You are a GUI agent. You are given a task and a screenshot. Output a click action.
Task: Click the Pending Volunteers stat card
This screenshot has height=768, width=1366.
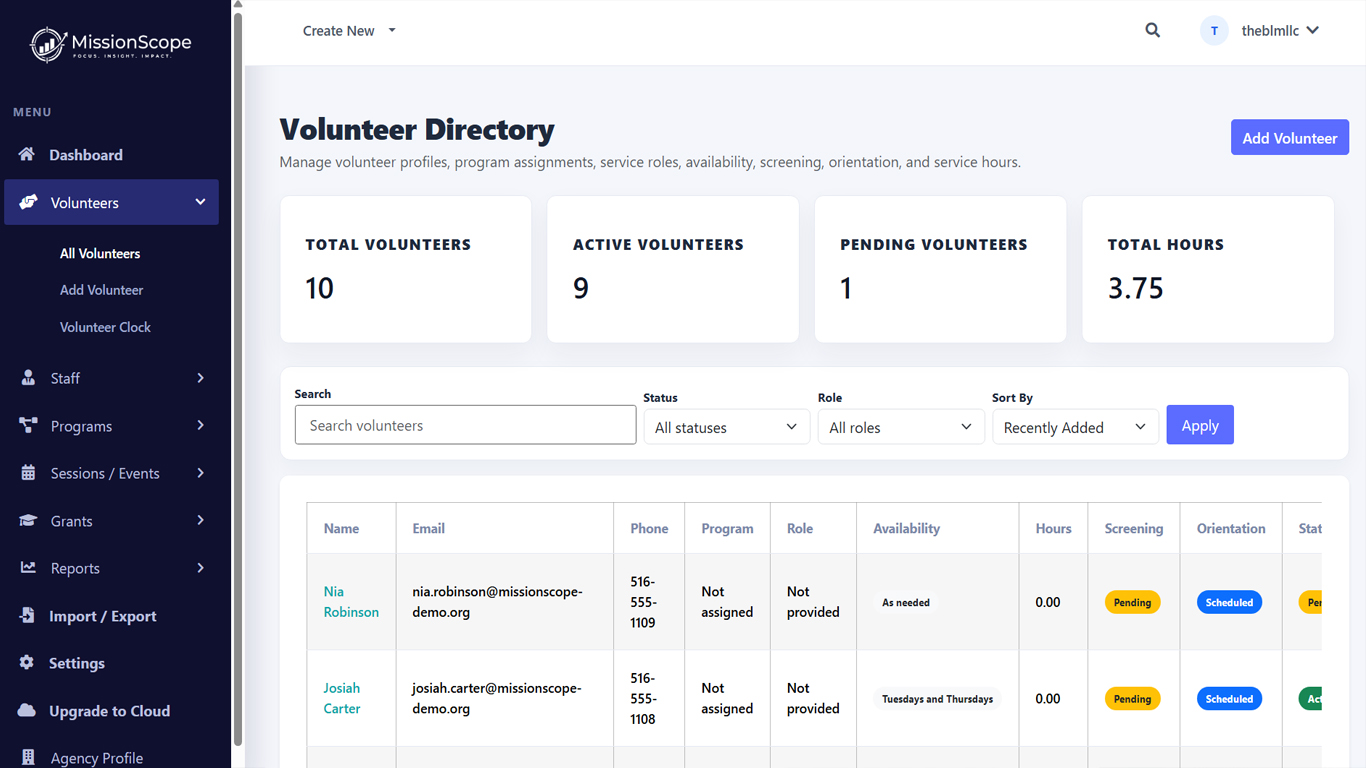tap(941, 269)
